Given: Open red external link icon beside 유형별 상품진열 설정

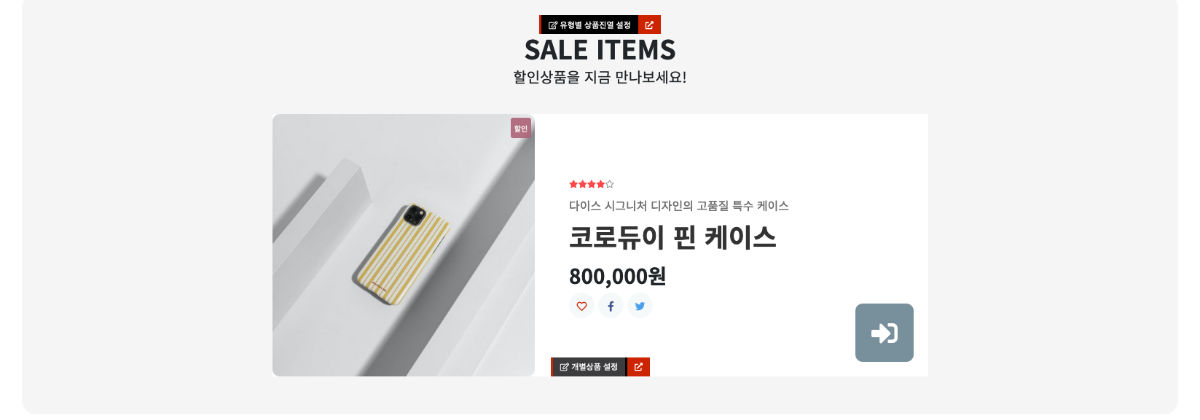Looking at the screenshot, I should [x=649, y=25].
